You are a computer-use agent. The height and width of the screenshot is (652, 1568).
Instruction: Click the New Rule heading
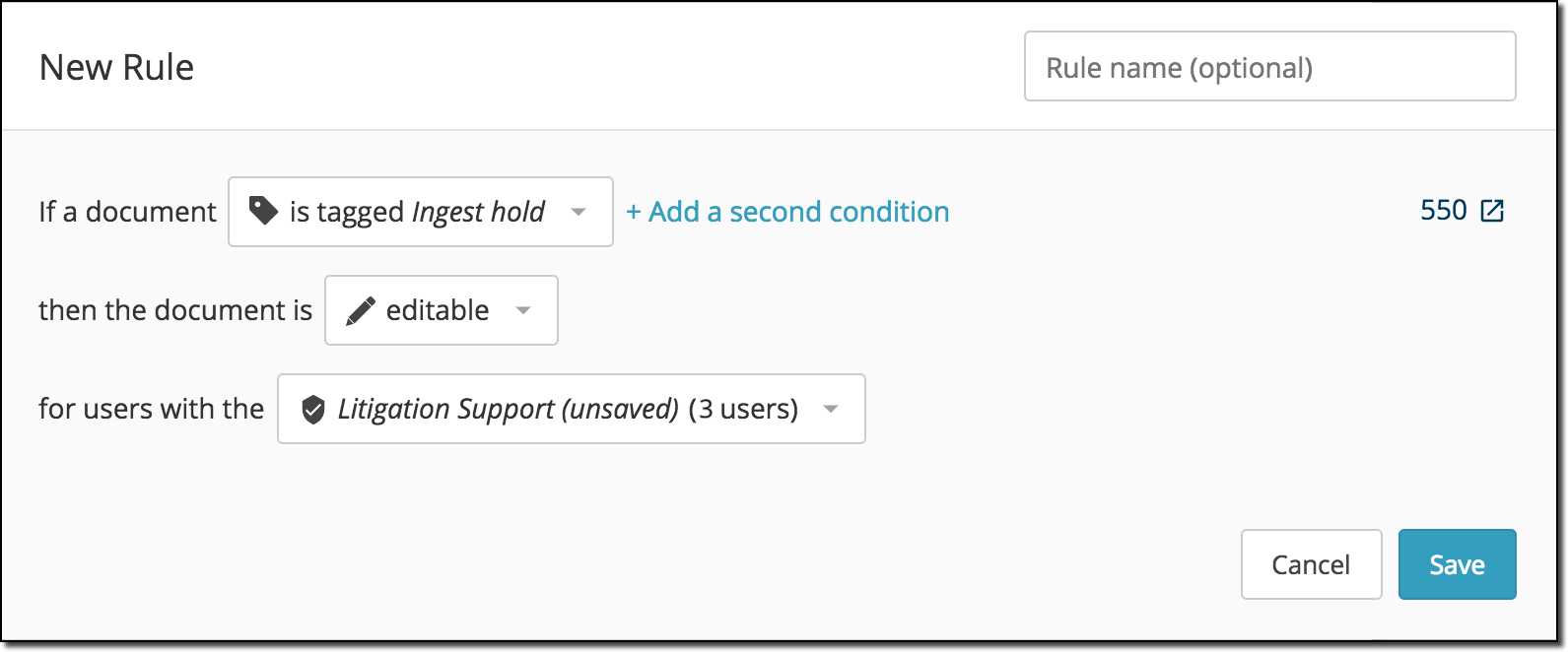click(116, 67)
